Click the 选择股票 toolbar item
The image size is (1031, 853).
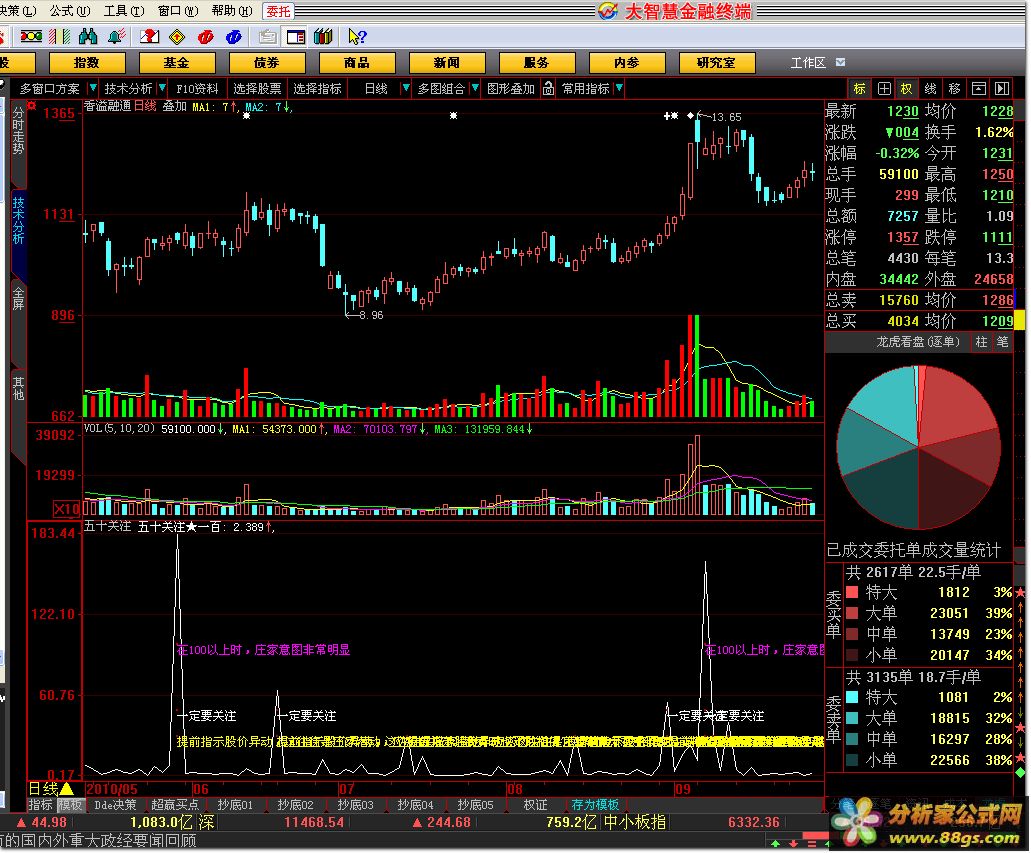257,88
